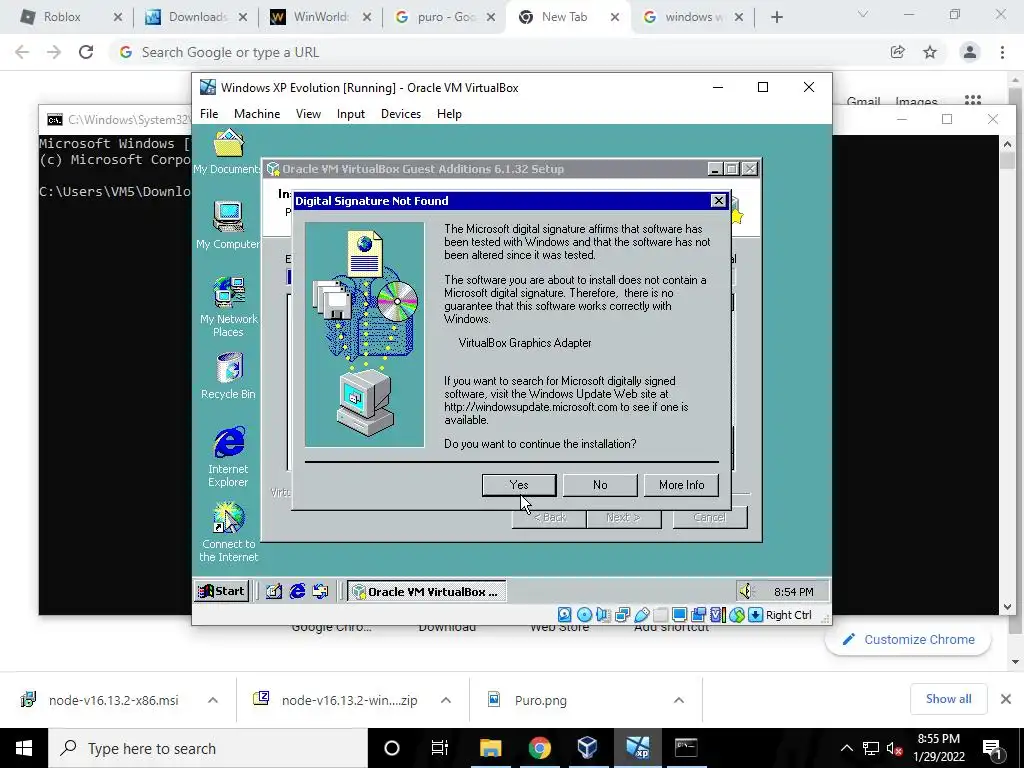Open Windows notification center icon
Screen dimensions: 1024x768
point(993,748)
